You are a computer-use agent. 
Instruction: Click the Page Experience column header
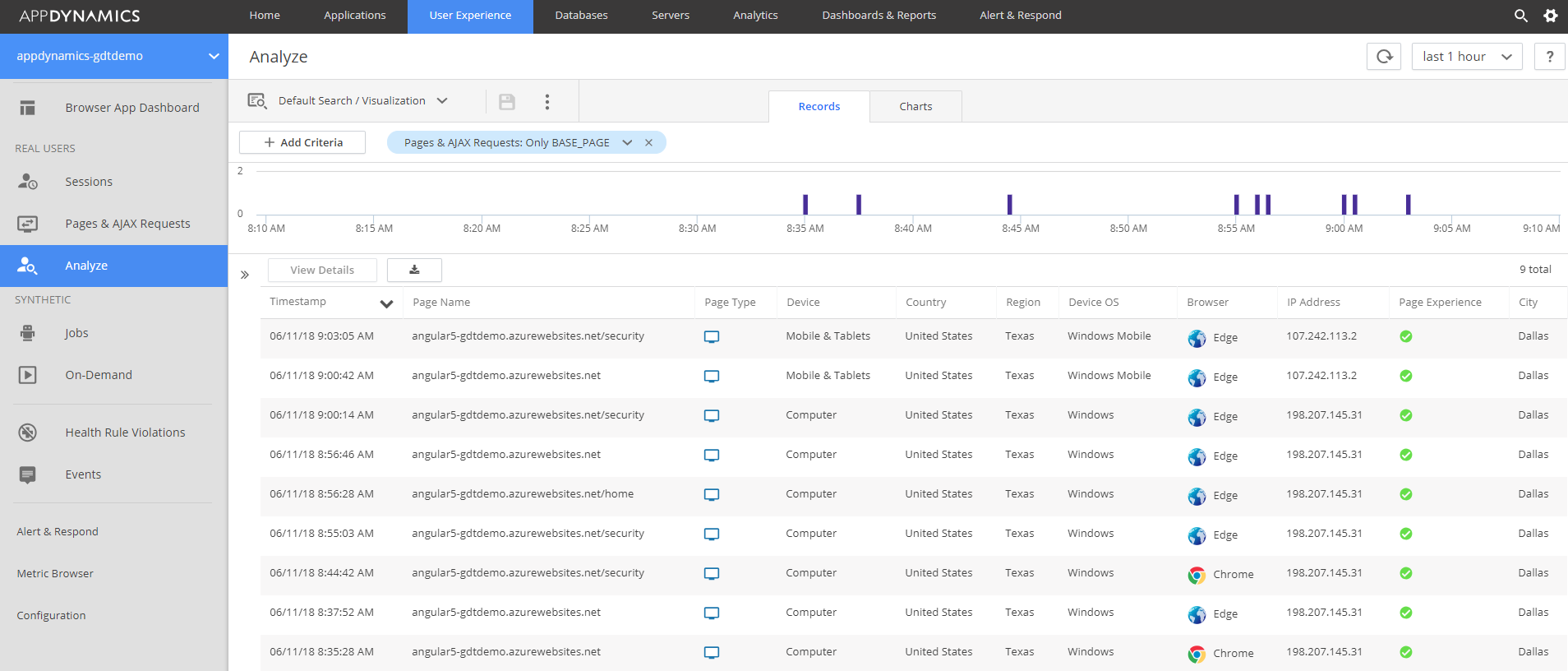[x=1440, y=303]
